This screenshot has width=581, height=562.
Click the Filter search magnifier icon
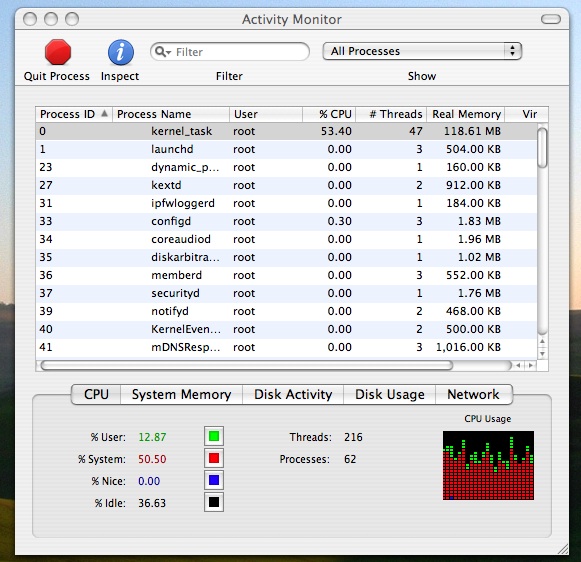coord(163,51)
